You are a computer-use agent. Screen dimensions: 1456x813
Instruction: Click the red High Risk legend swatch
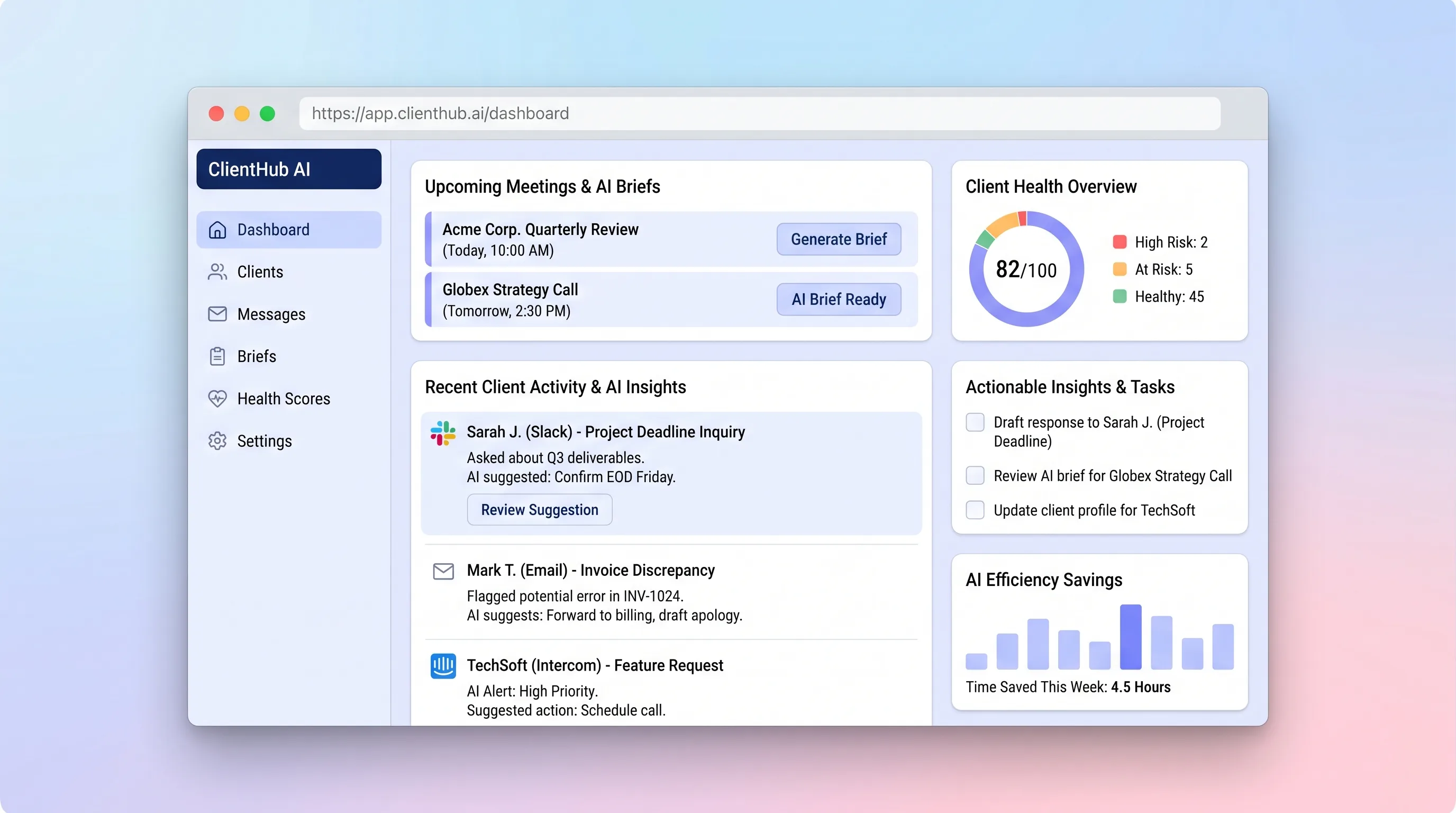[x=1119, y=242]
